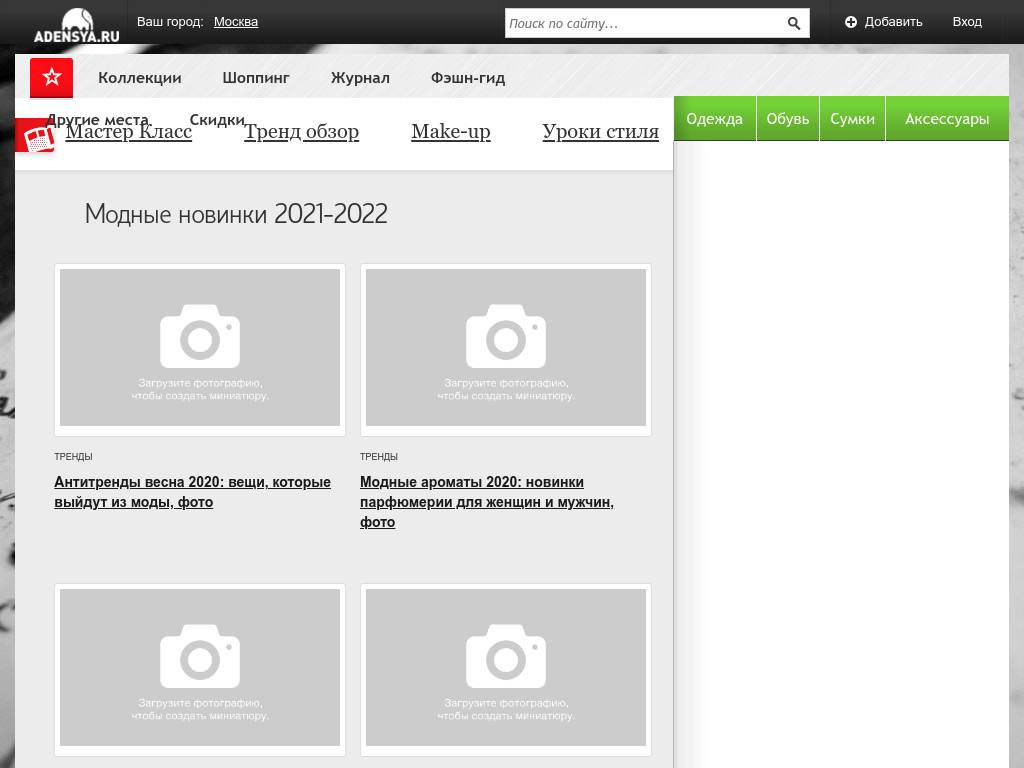Open the Тренд обзор link
This screenshot has width=1024, height=768.
coord(301,132)
